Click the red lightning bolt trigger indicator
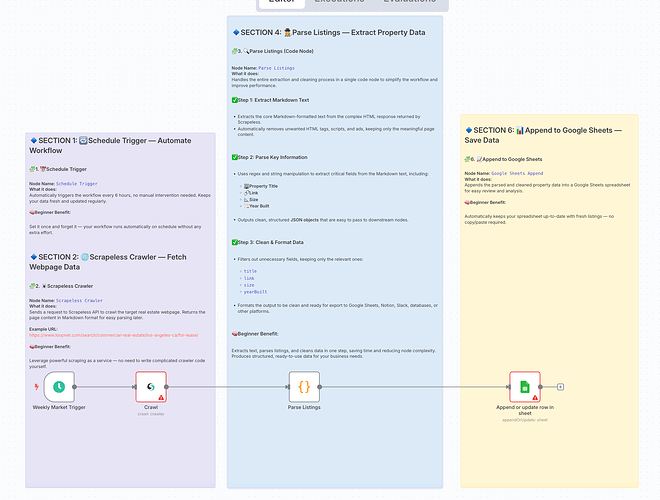The image size is (660, 500). [37, 387]
